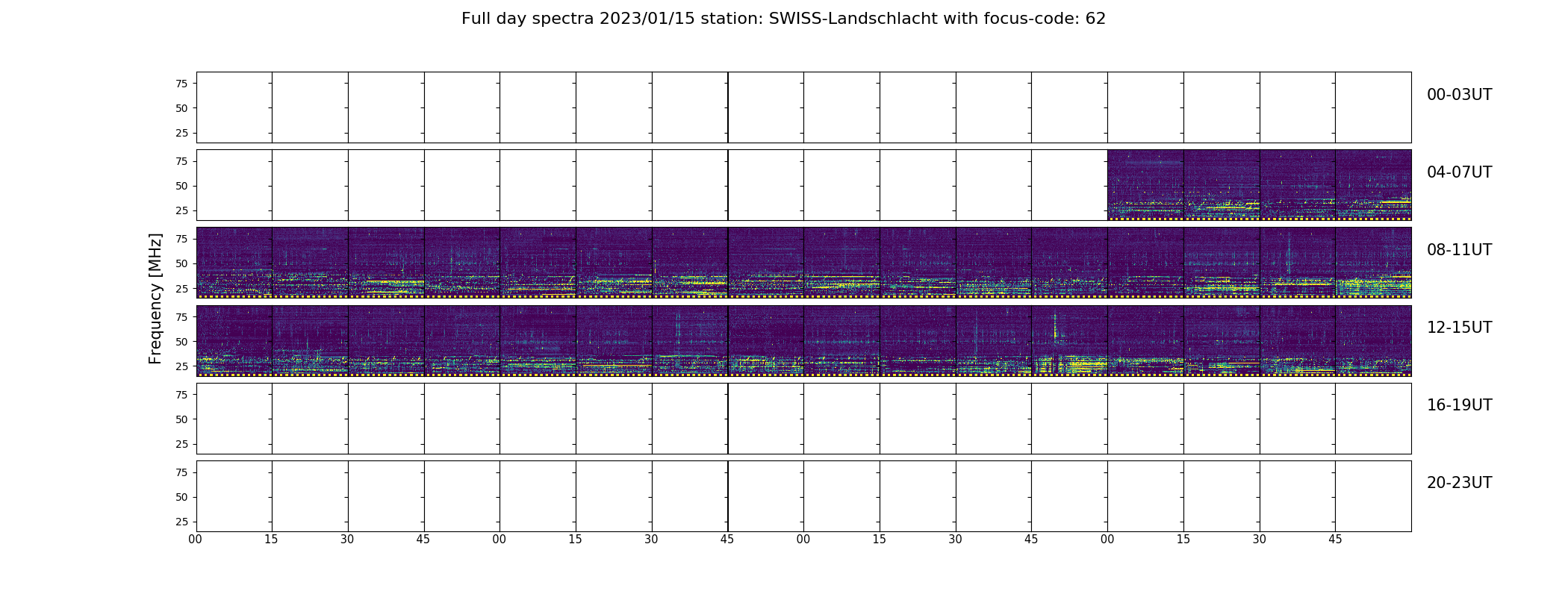
Task: Click the last spectrogram panel of the 08-11UT row
Action: pyautogui.click(x=1373, y=263)
